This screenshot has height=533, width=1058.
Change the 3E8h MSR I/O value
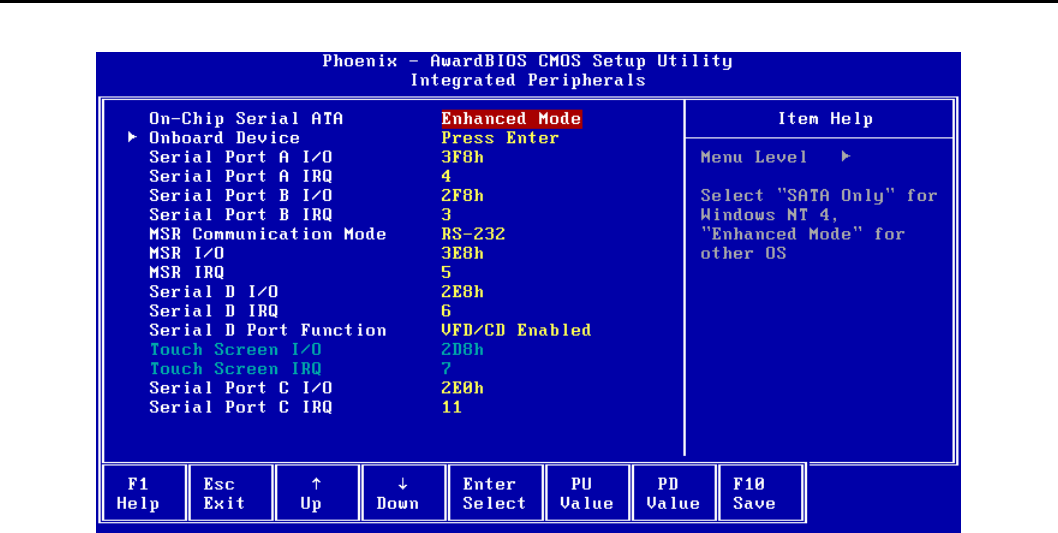point(462,254)
